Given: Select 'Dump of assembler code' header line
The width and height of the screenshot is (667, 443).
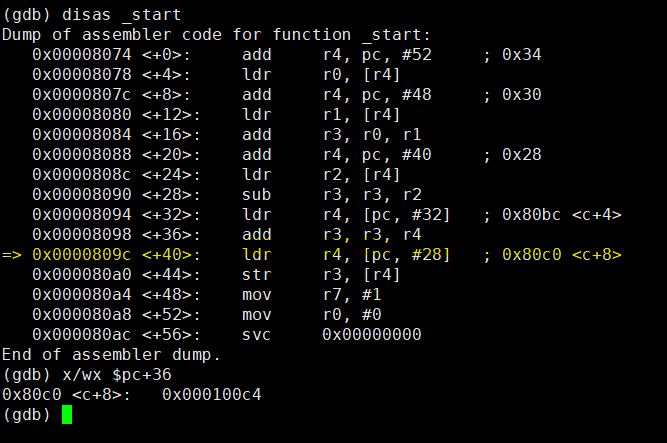Looking at the screenshot, I should pyautogui.click(x=216, y=35).
